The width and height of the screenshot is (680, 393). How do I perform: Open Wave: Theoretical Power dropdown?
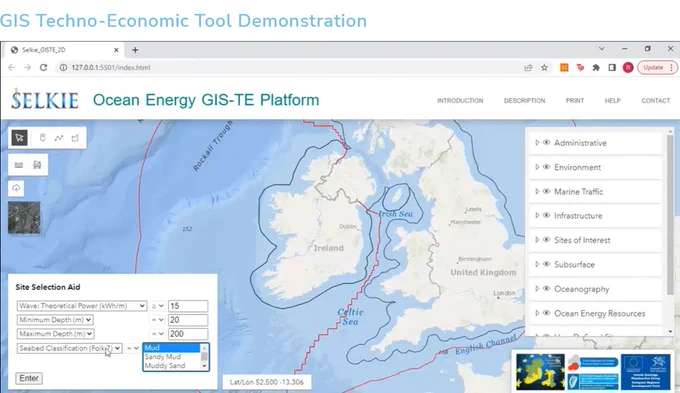[82, 306]
